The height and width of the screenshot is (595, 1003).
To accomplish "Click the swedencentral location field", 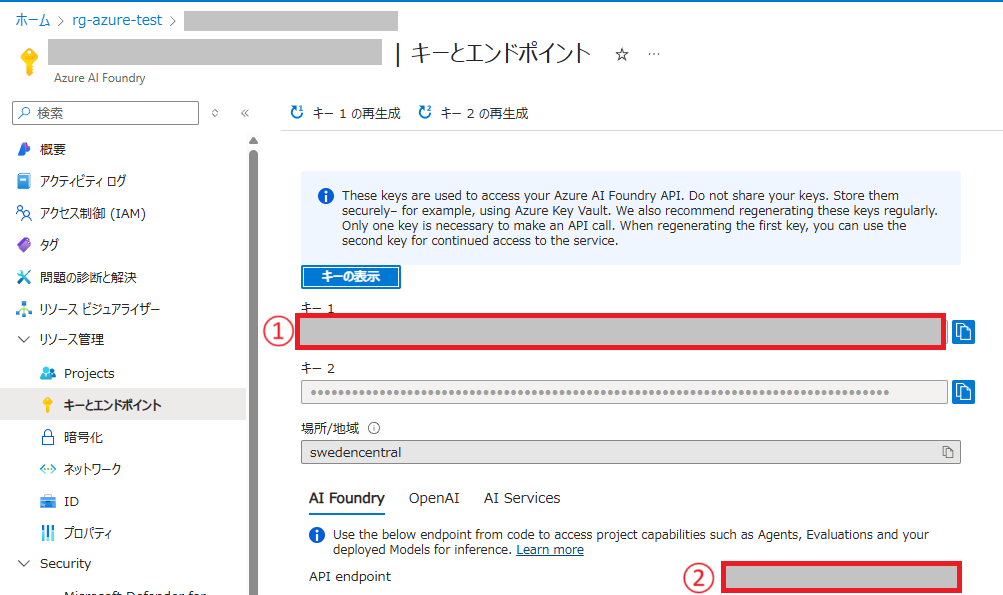I will (631, 452).
